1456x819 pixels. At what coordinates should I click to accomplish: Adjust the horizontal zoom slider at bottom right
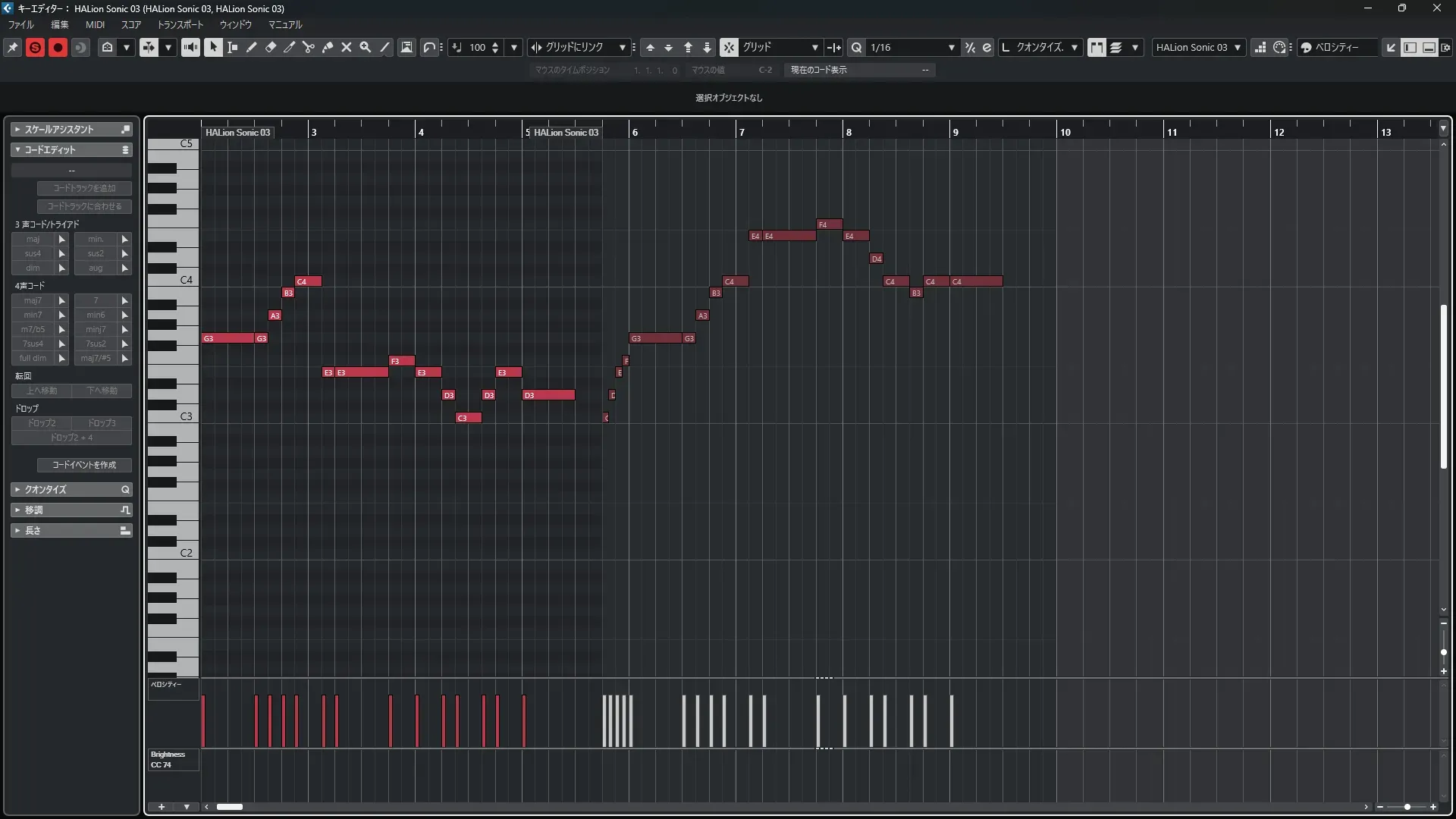coord(1407,807)
